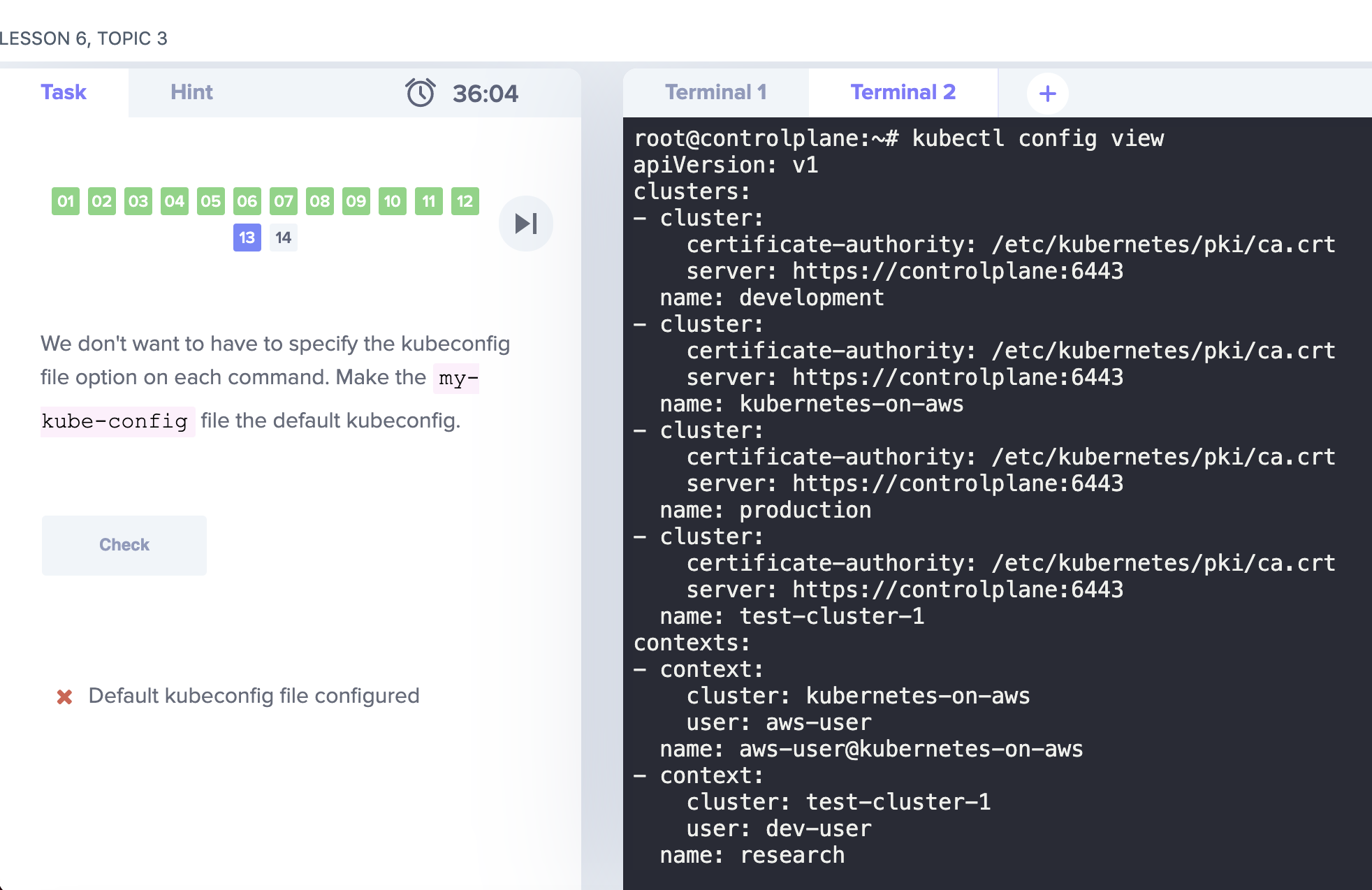1372x890 pixels.
Task: Go to question 03
Action: click(x=138, y=201)
